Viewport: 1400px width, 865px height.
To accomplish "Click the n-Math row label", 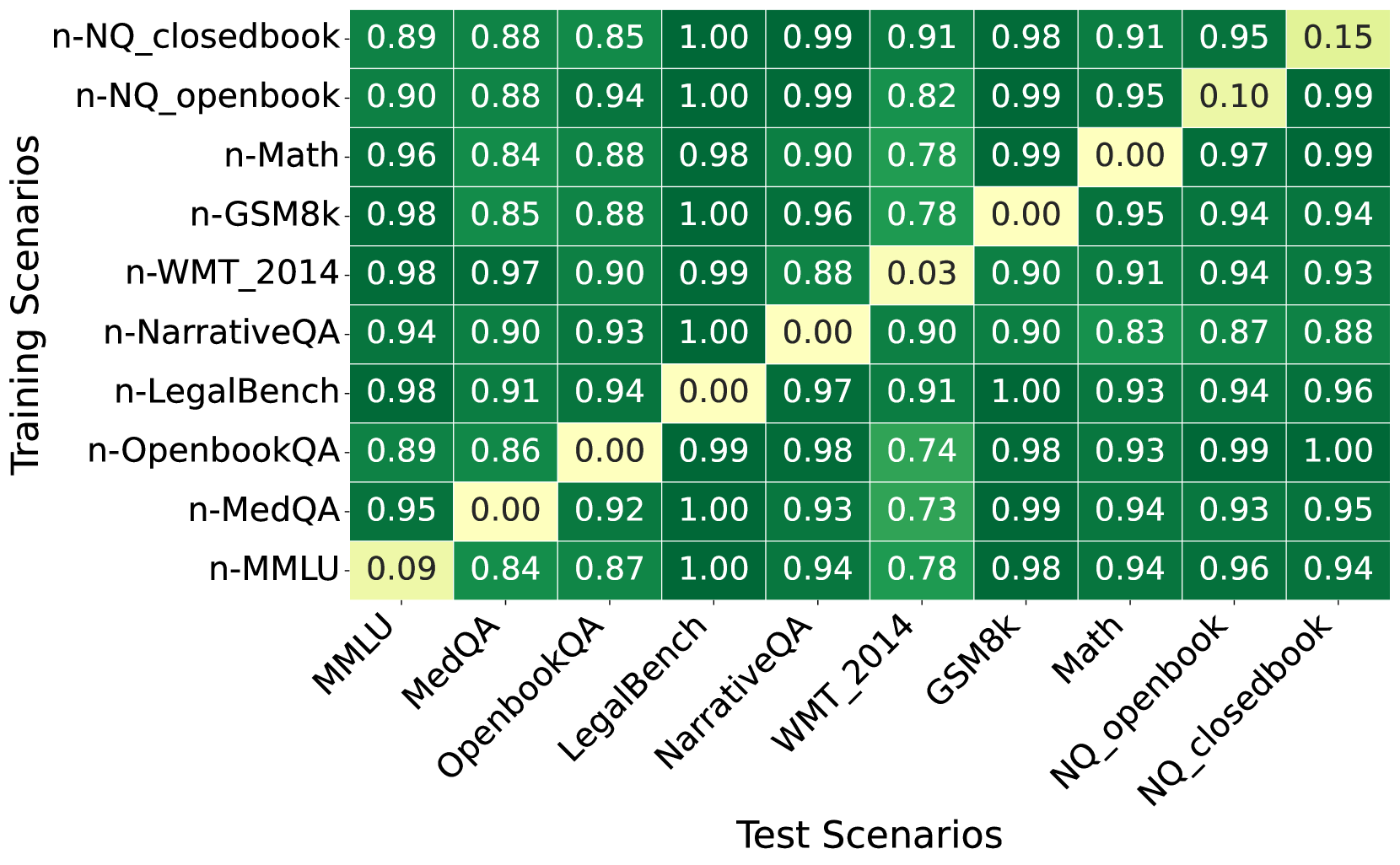I will coord(282,156).
